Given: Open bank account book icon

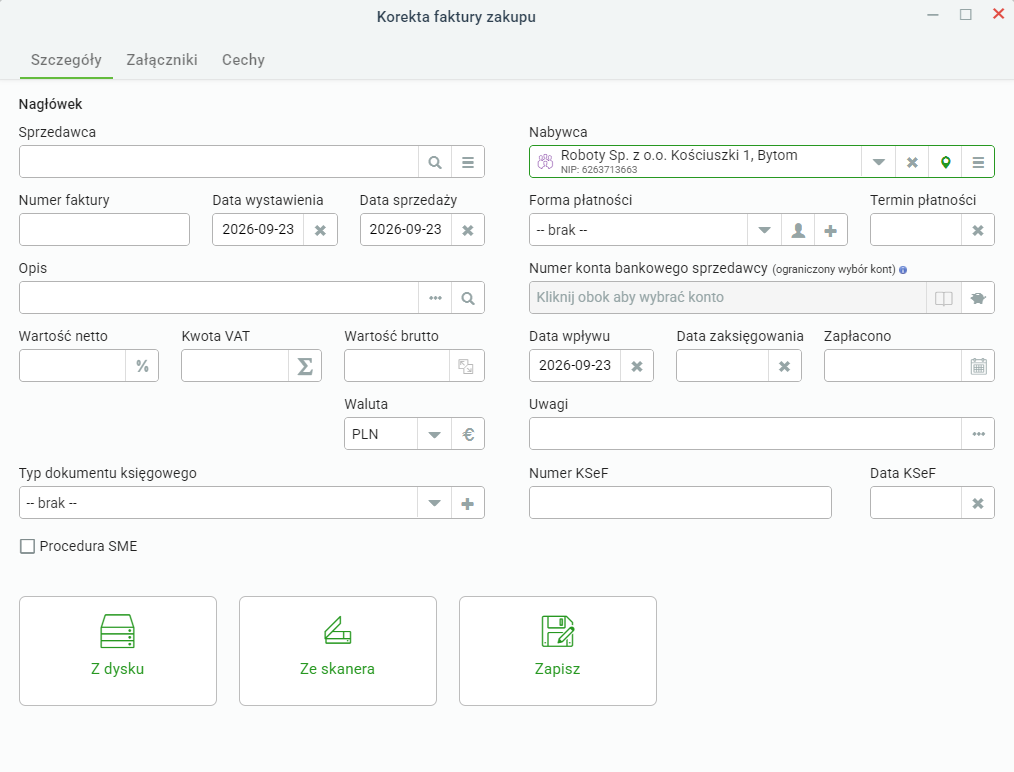Looking at the screenshot, I should point(944,298).
